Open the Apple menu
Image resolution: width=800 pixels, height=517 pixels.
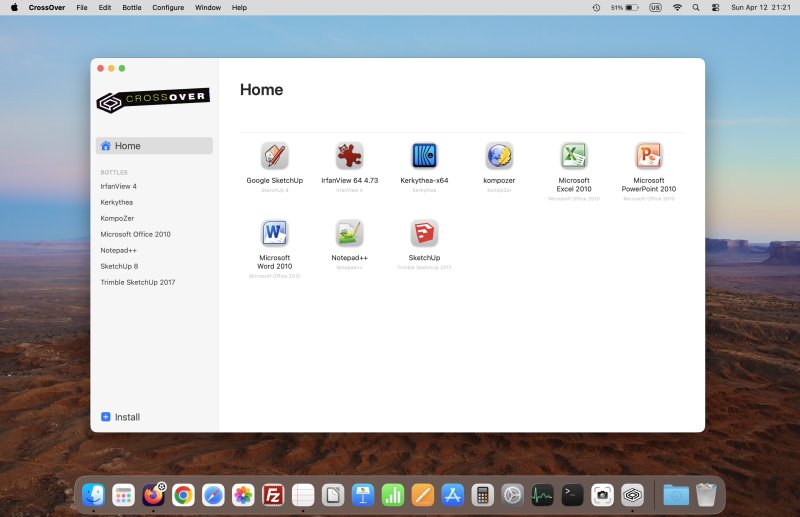point(14,8)
